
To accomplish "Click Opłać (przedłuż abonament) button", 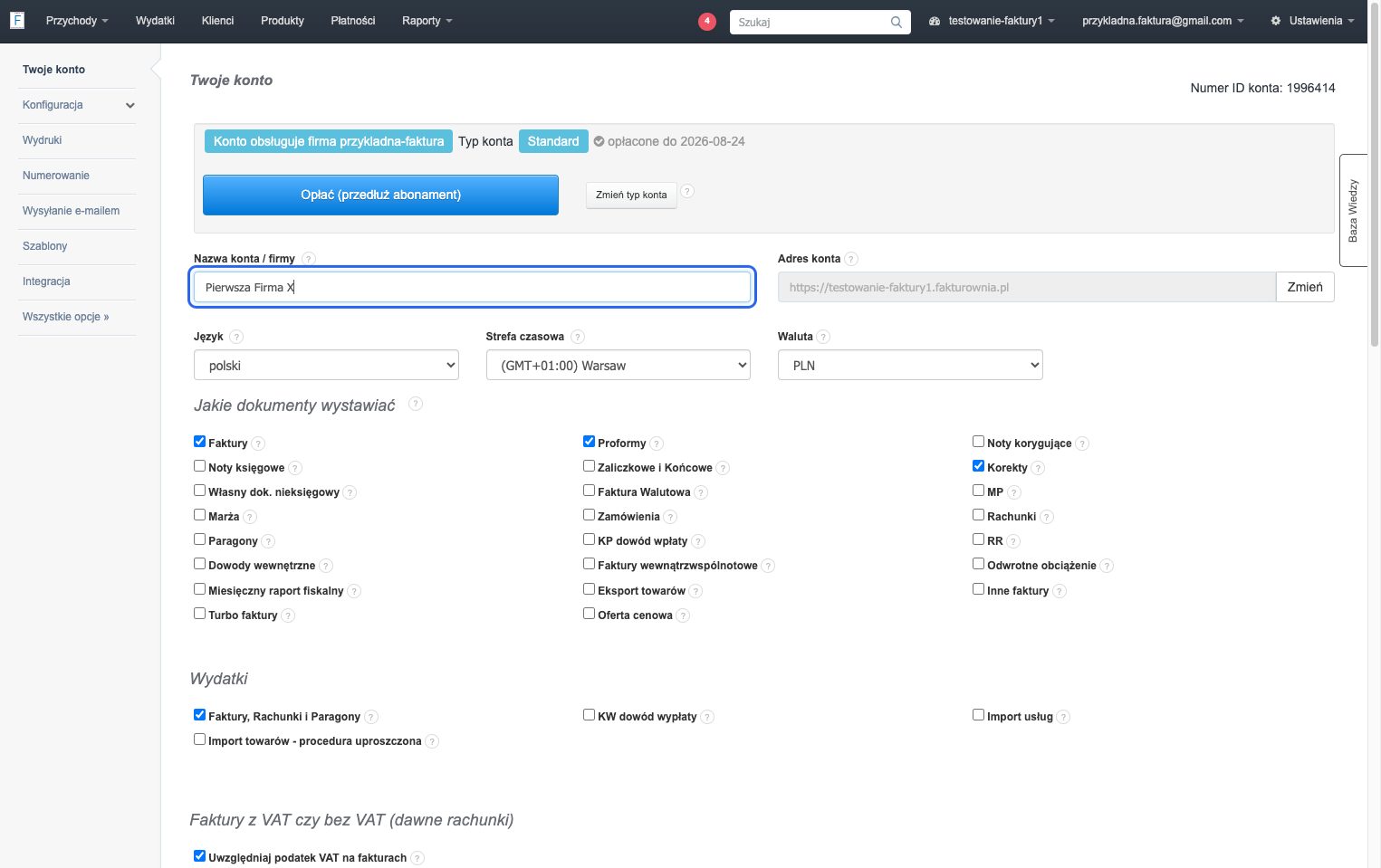I will point(380,195).
